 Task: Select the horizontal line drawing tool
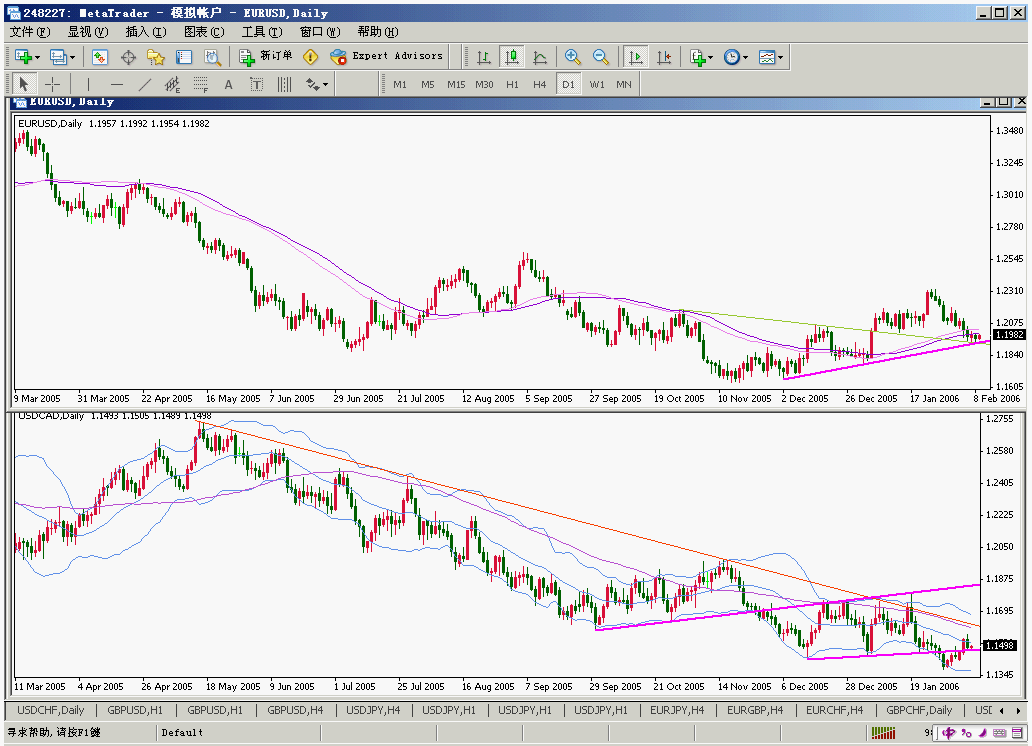tap(116, 84)
